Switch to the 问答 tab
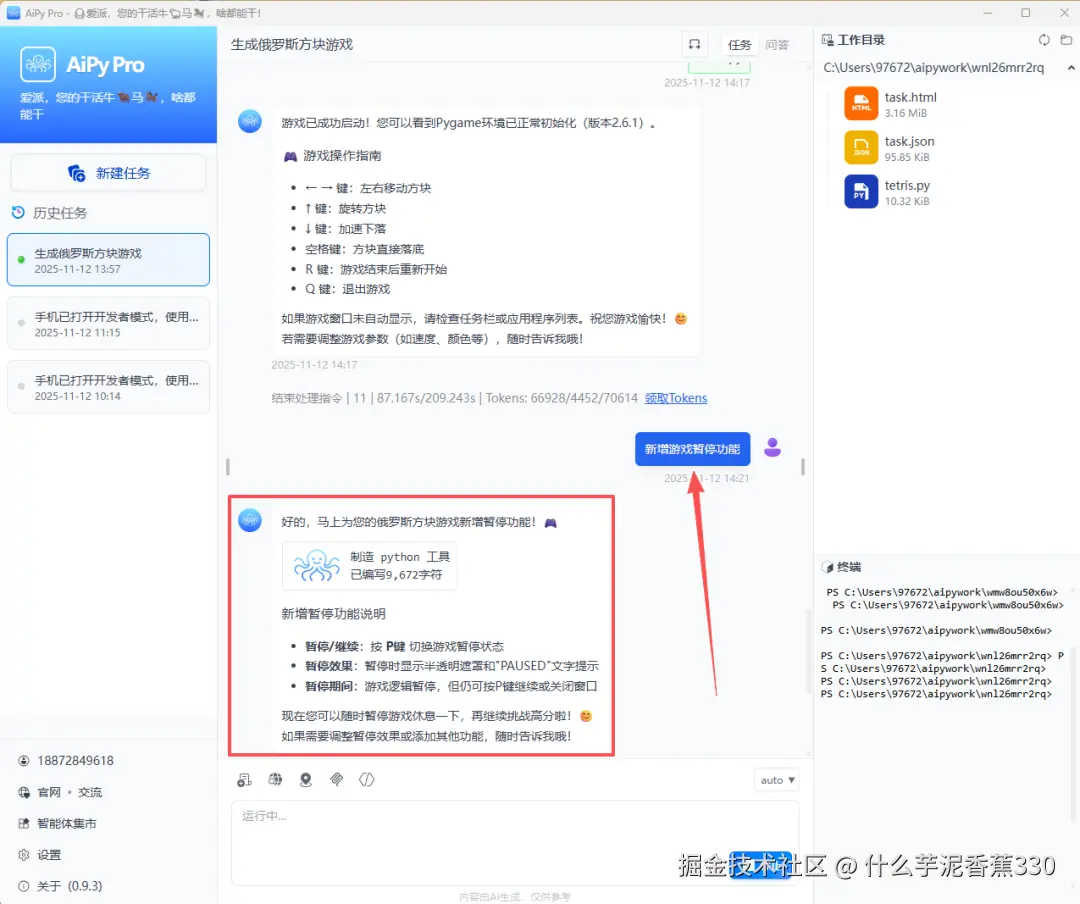Image resolution: width=1080 pixels, height=904 pixels. coord(779,44)
